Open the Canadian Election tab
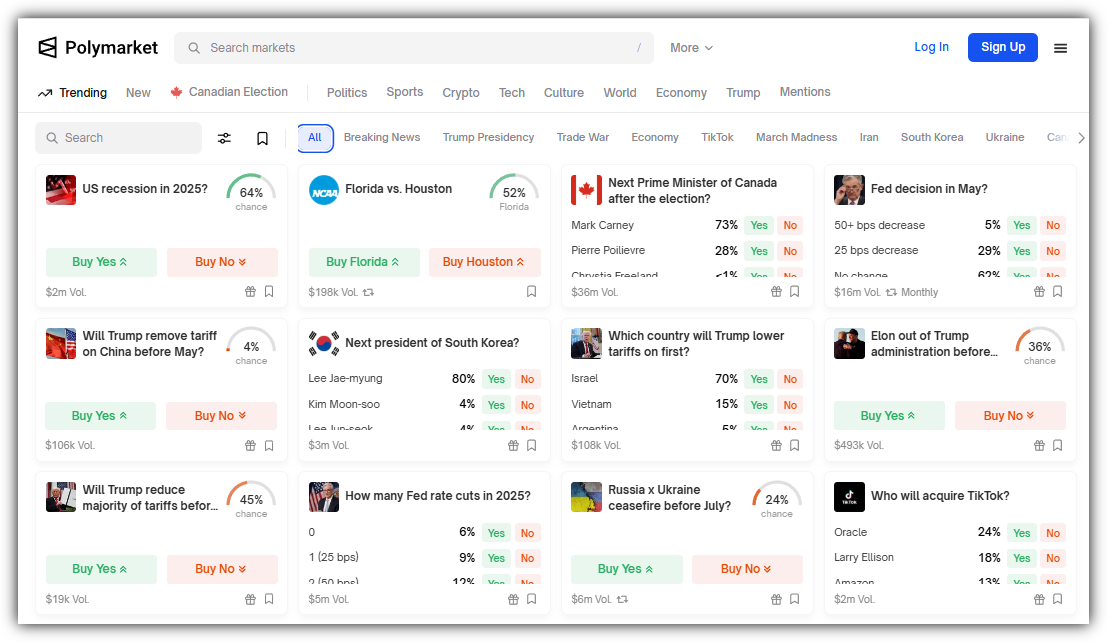Screen dimensions: 1108x643 229,92
